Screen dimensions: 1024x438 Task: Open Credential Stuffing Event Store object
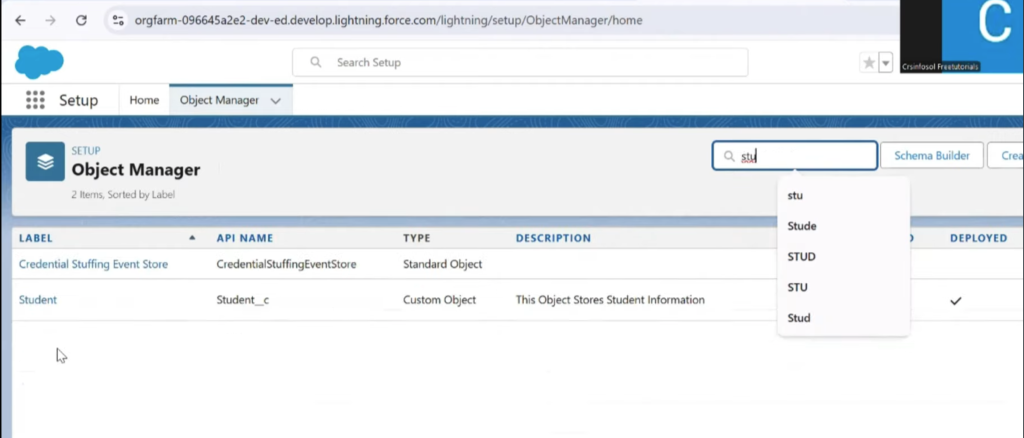(x=93, y=264)
